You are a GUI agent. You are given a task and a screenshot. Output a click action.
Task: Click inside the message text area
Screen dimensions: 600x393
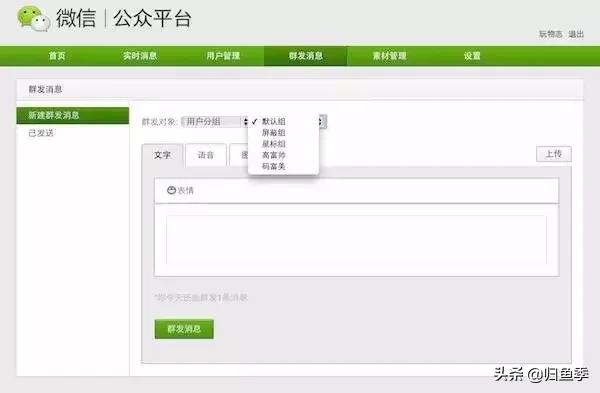(x=356, y=240)
